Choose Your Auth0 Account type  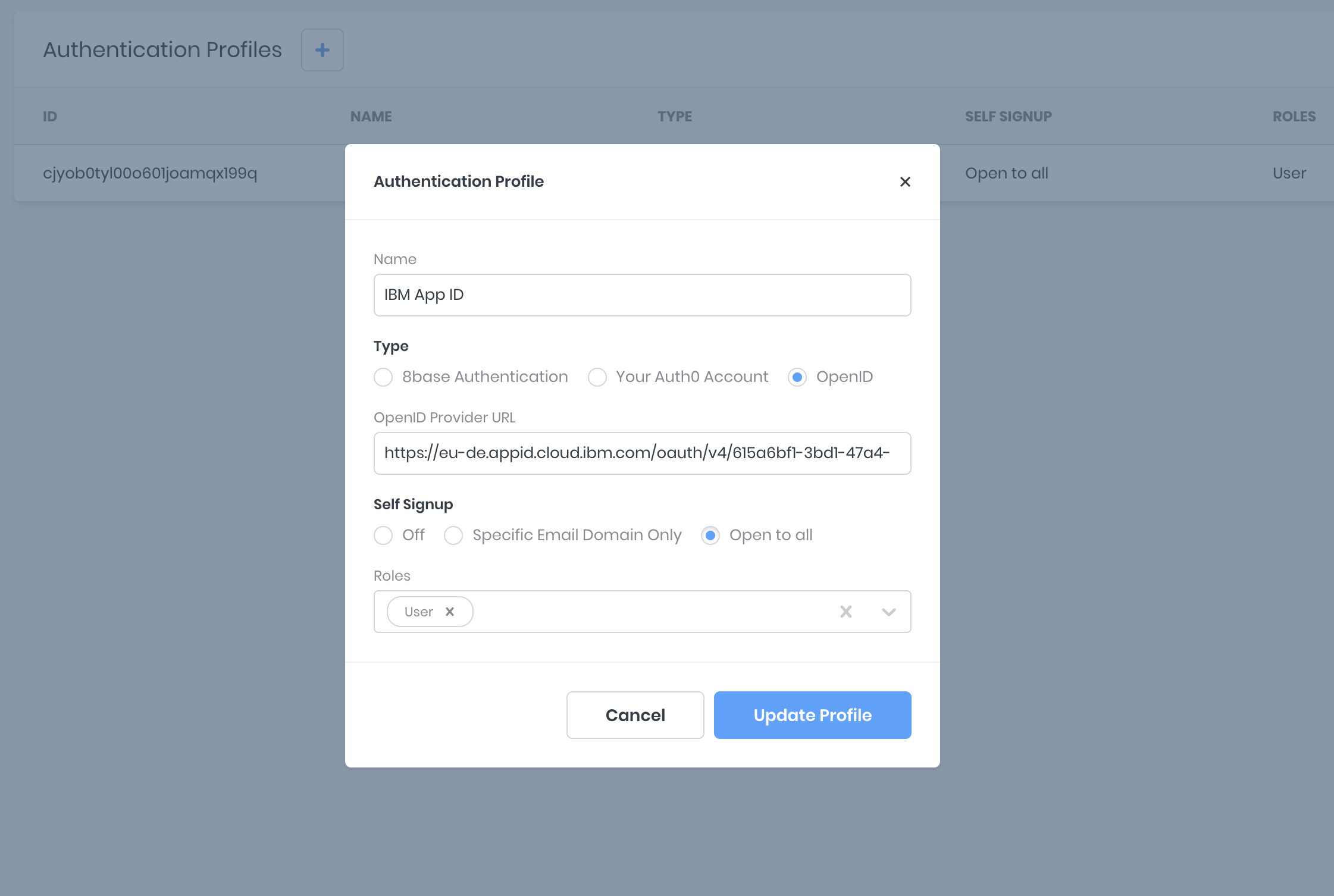[597, 377]
